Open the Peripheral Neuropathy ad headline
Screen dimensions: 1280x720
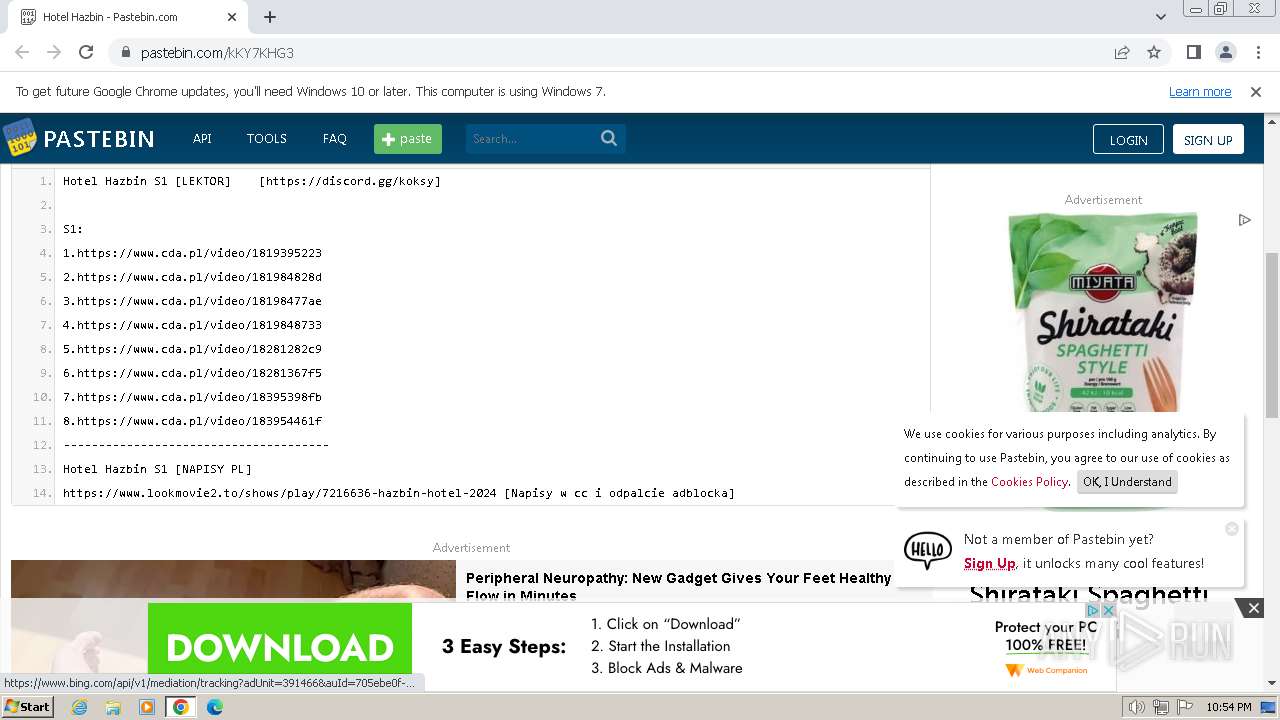coord(678,586)
